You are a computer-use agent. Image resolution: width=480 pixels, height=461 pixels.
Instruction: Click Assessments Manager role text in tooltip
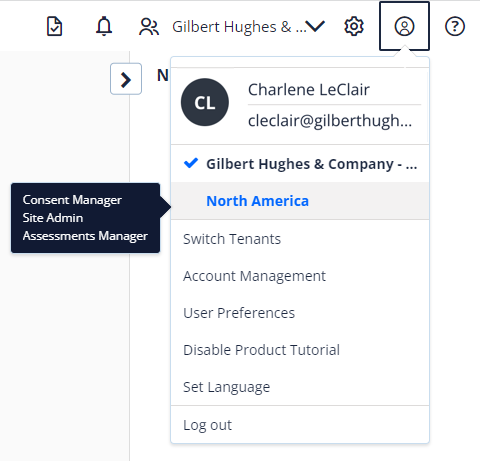point(85,236)
